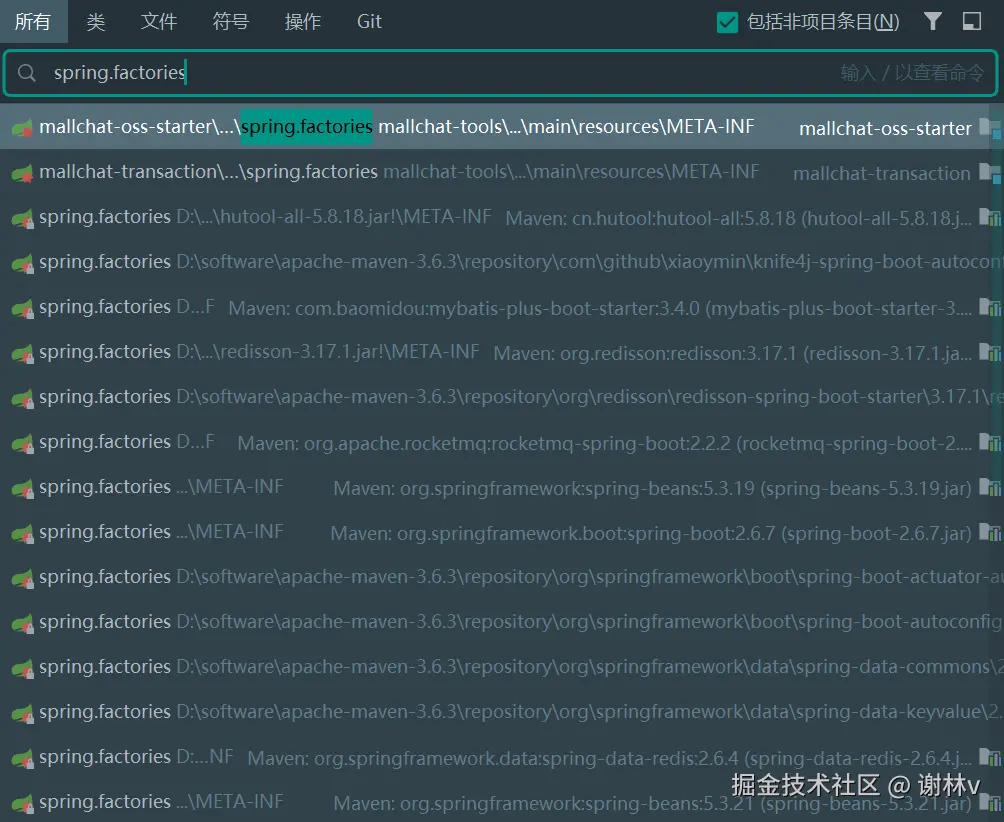Viewport: 1004px width, 822px height.
Task: Switch to the 所有 tab
Action: (33, 22)
